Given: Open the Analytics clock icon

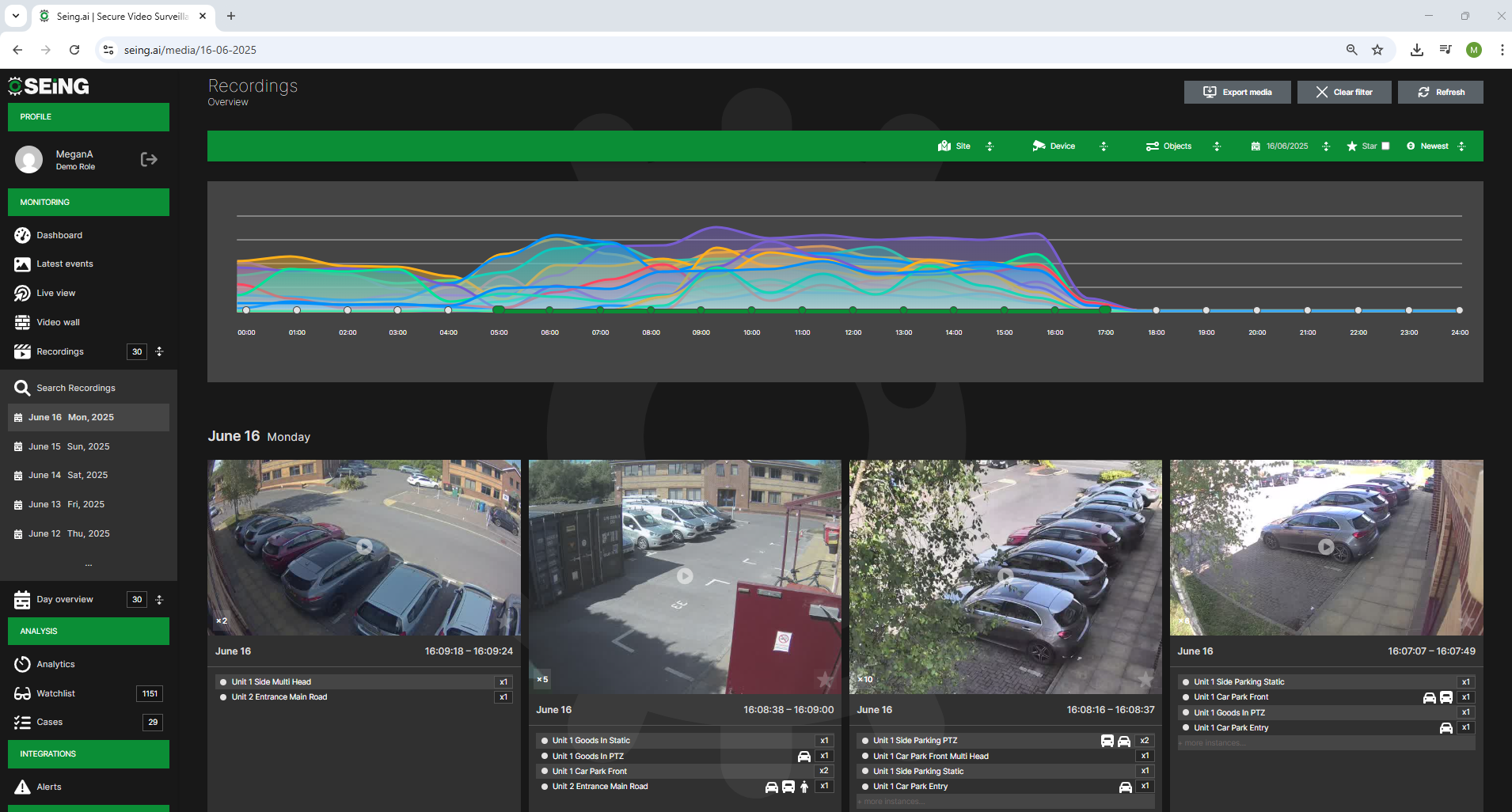Looking at the screenshot, I should [x=23, y=664].
